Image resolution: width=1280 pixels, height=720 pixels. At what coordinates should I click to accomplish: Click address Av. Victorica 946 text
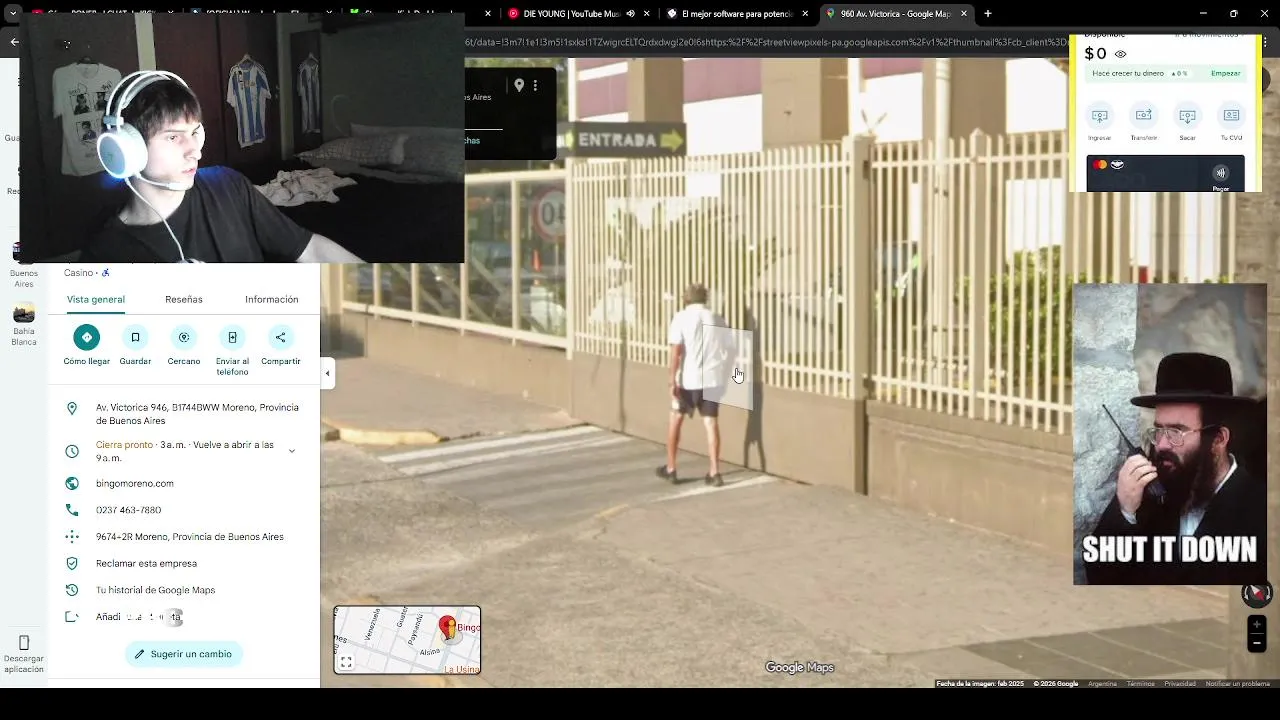197,414
